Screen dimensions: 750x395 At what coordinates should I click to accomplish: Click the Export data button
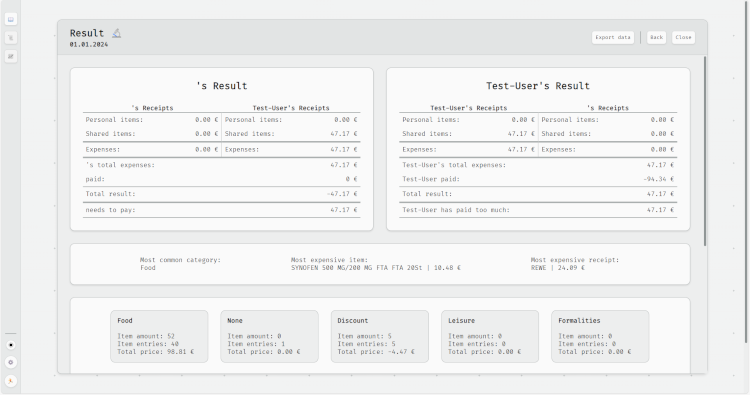tap(613, 37)
